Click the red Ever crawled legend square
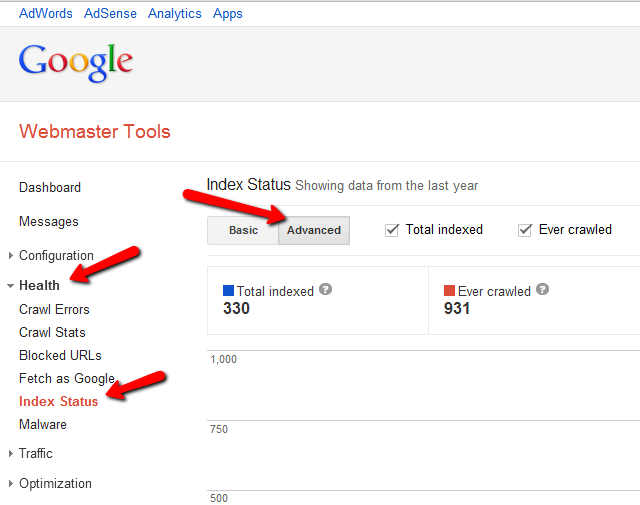 (x=449, y=290)
